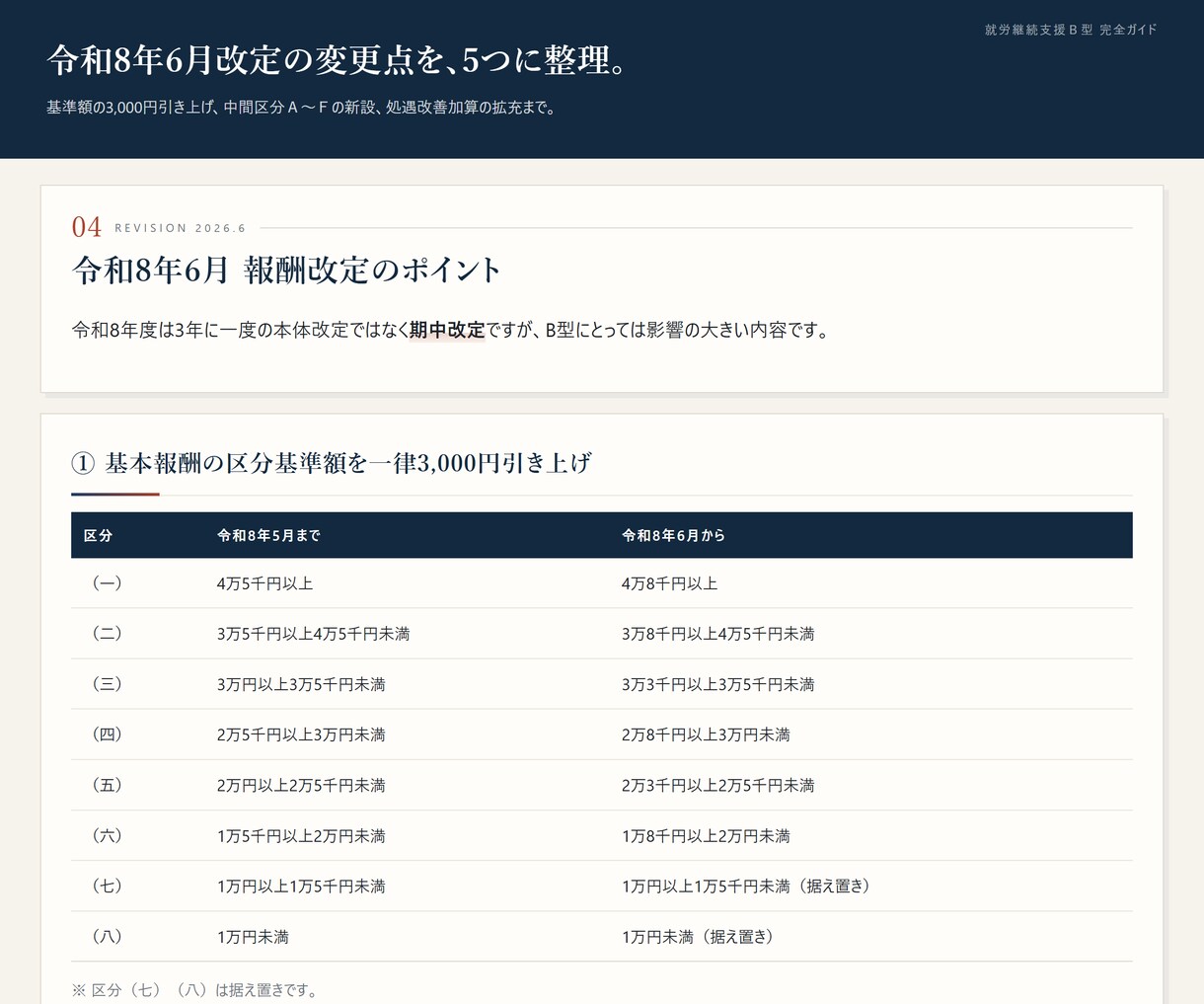Click the heading '① 基本報酬の区分基準額を一律3,000円引き上げ'
Screen dimensions: 1204x1004
(332, 463)
